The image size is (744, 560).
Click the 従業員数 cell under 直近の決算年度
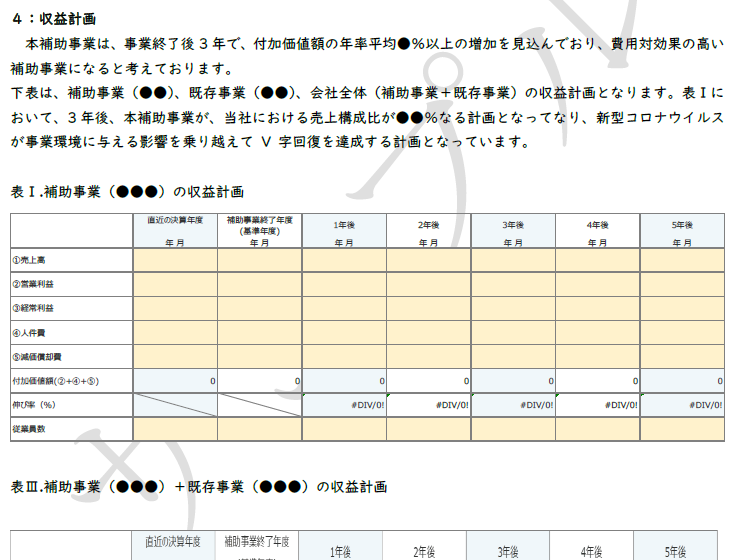pyautogui.click(x=175, y=429)
